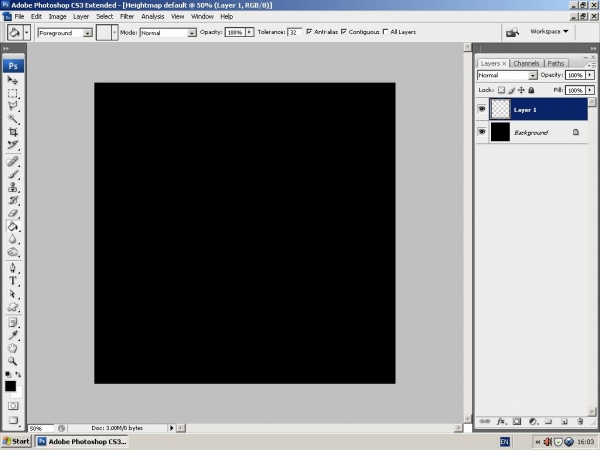Switch to the Paths tab
Image resolution: width=600 pixels, height=450 pixels.
(x=556, y=63)
